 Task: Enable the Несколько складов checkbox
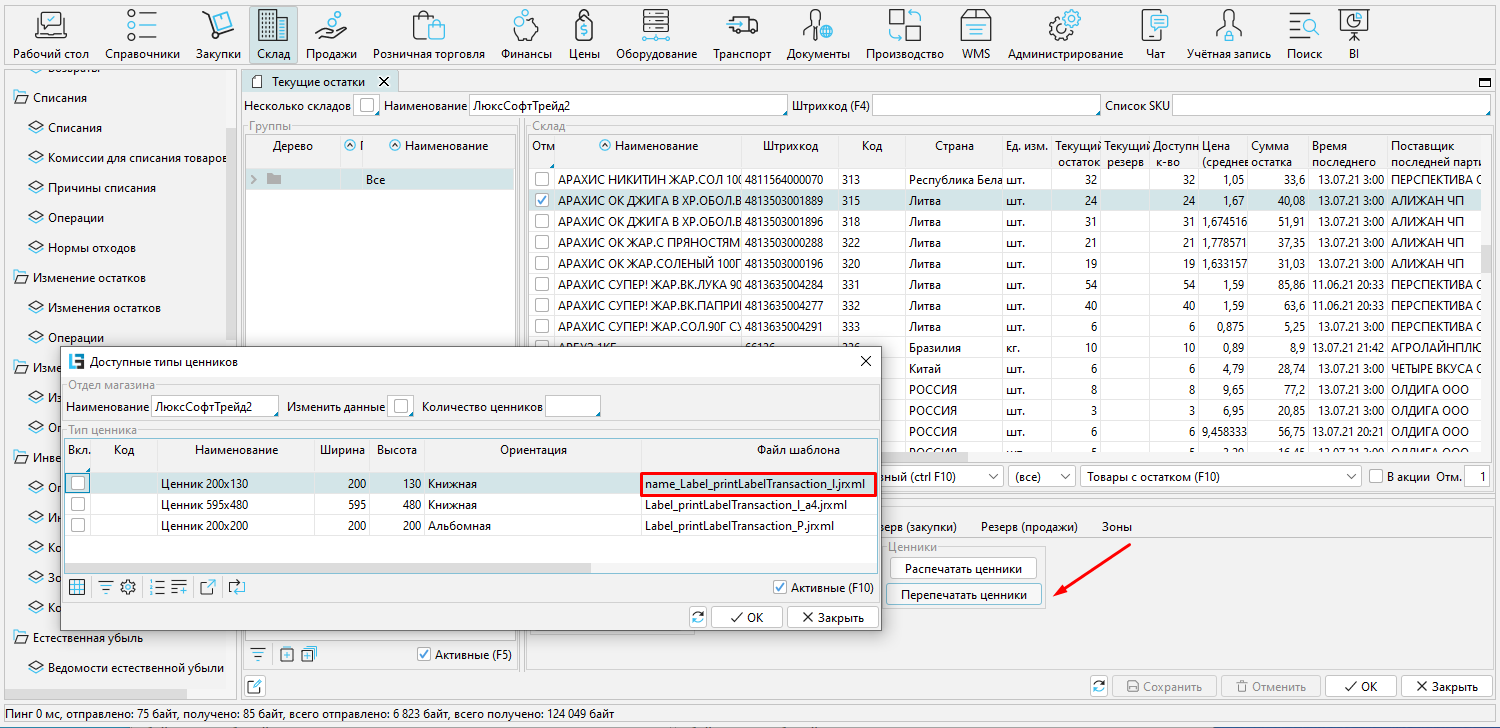pos(368,105)
